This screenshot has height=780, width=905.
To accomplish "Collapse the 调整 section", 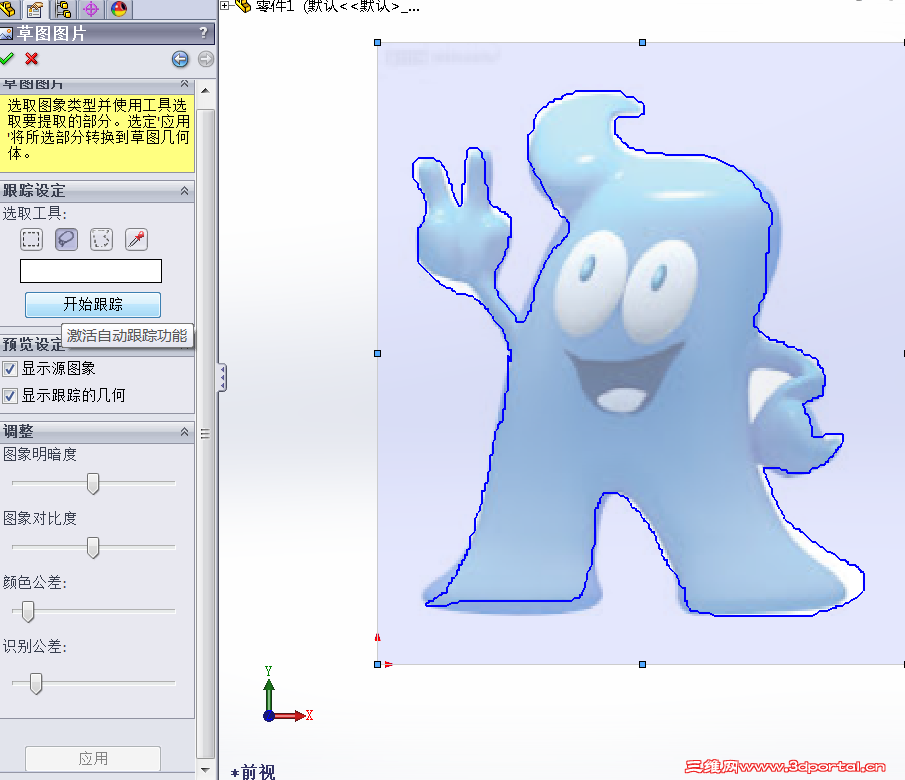I will pyautogui.click(x=185, y=431).
